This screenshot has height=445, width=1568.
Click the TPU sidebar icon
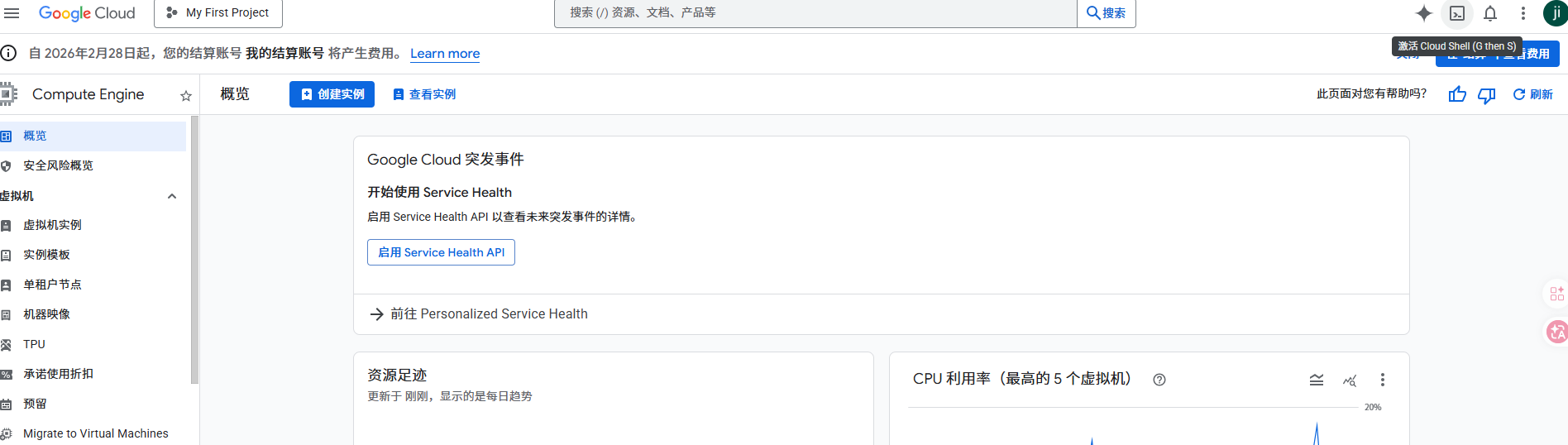click(6, 345)
